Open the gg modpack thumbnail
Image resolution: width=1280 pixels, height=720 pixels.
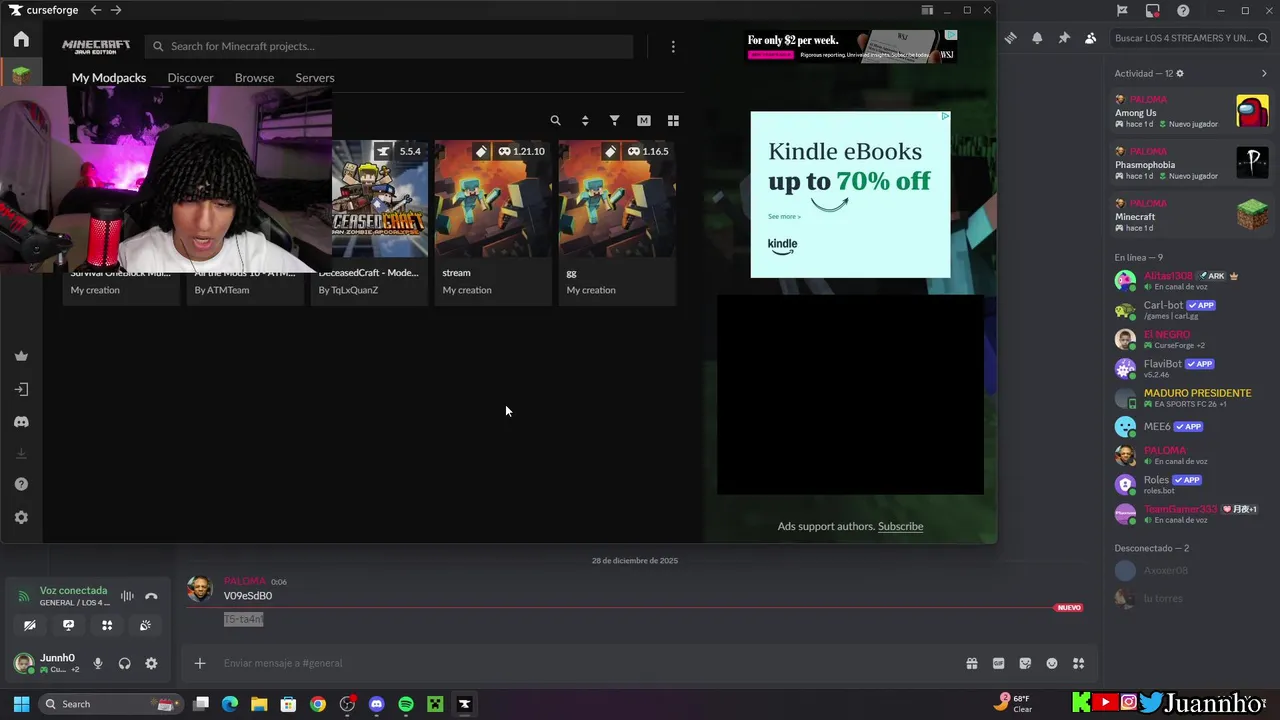pyautogui.click(x=617, y=198)
